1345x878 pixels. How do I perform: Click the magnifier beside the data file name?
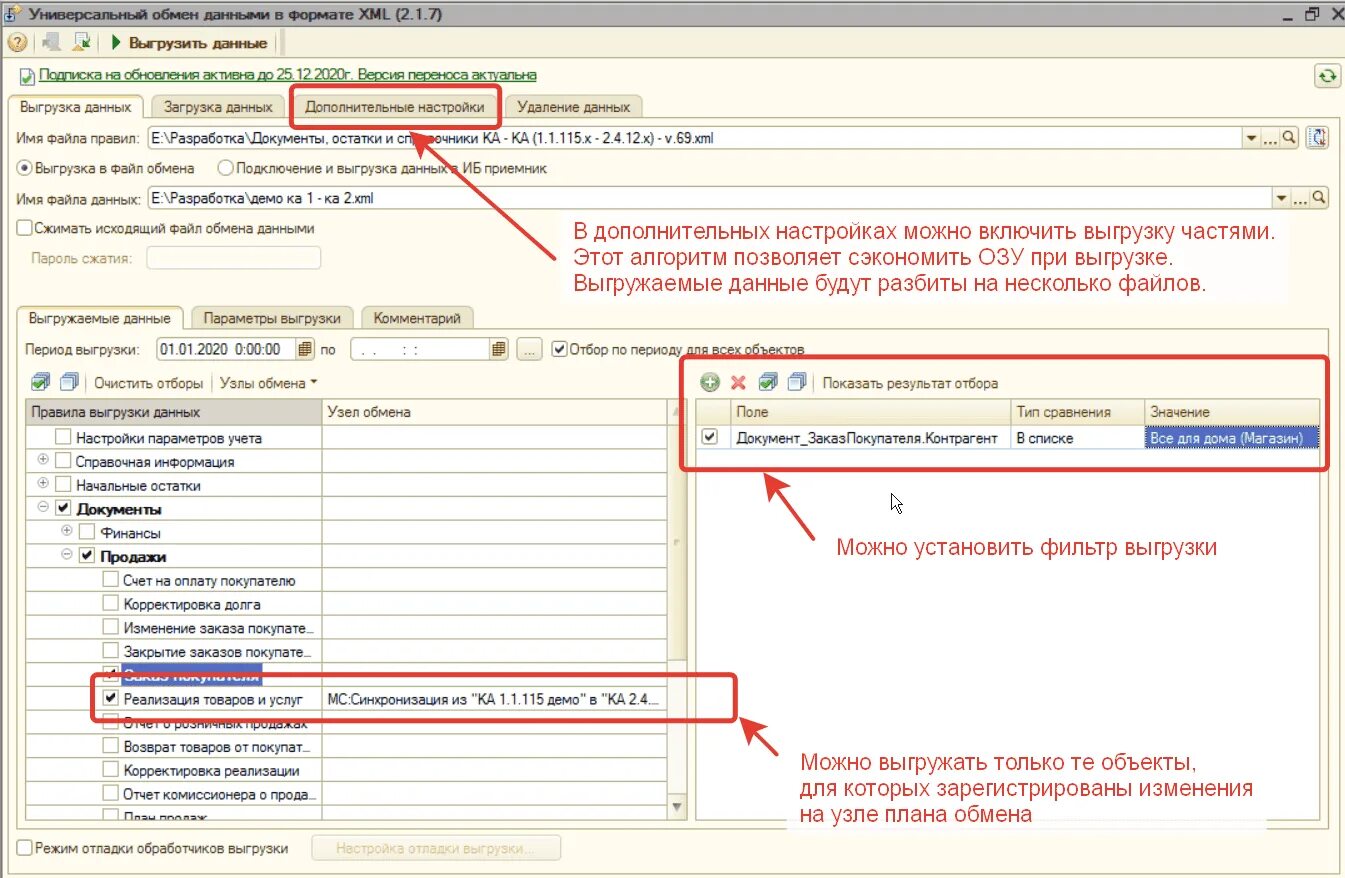click(1320, 198)
